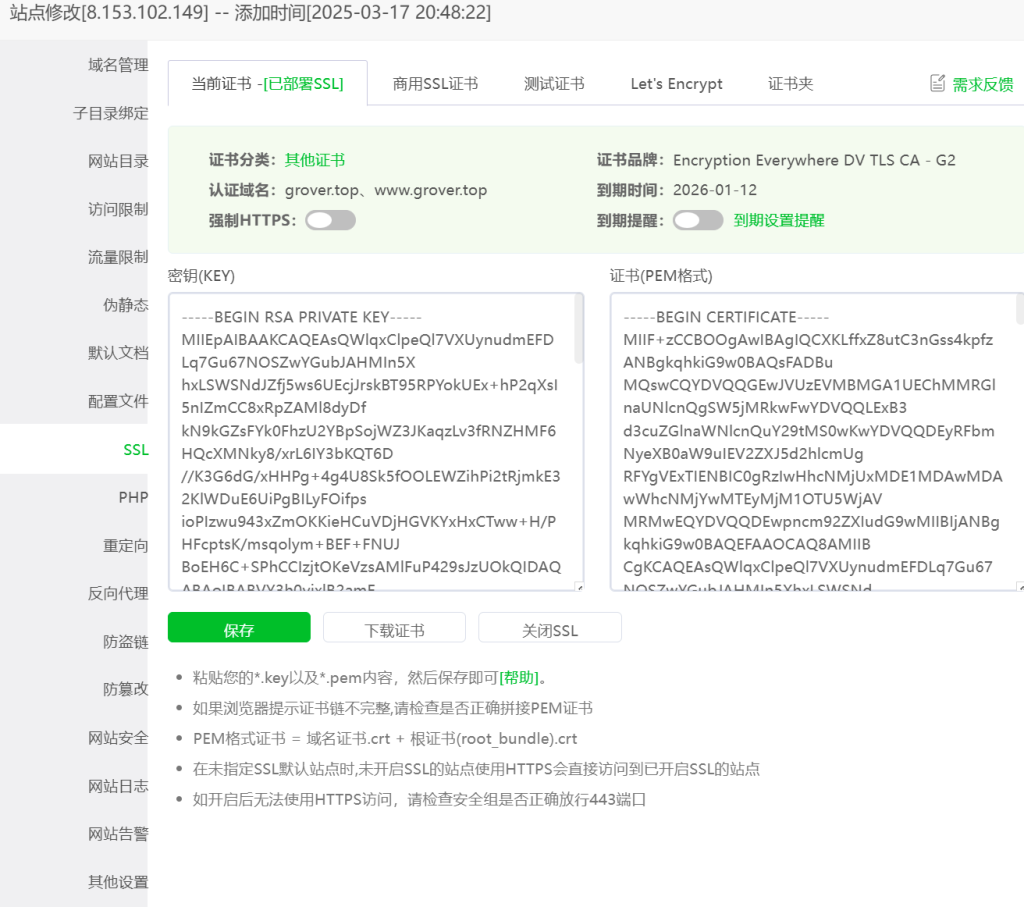The image size is (1024, 907).
Task: Enable the 强制HTTPS toggle
Action: [x=330, y=219]
